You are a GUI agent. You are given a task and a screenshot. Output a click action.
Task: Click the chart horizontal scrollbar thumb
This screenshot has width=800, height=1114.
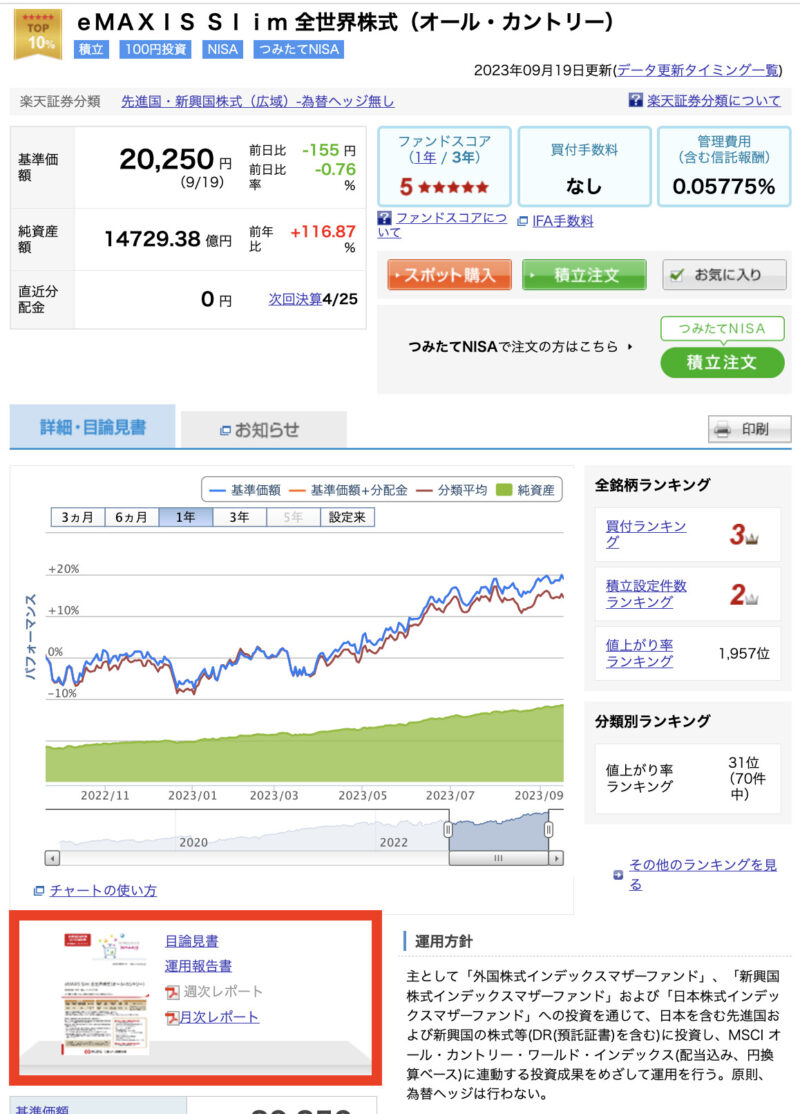tap(499, 858)
